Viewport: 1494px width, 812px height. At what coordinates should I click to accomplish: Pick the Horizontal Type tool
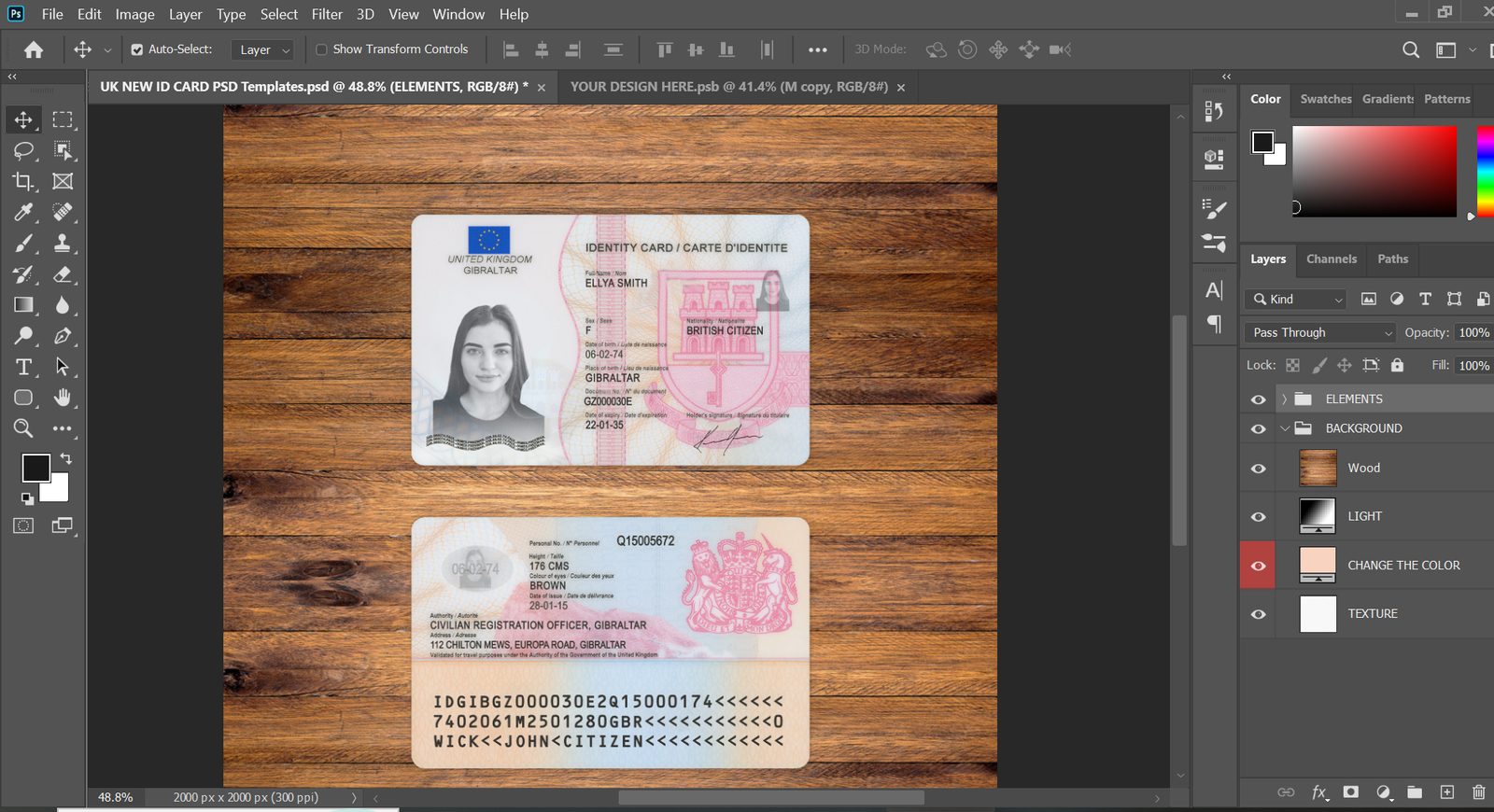23,367
